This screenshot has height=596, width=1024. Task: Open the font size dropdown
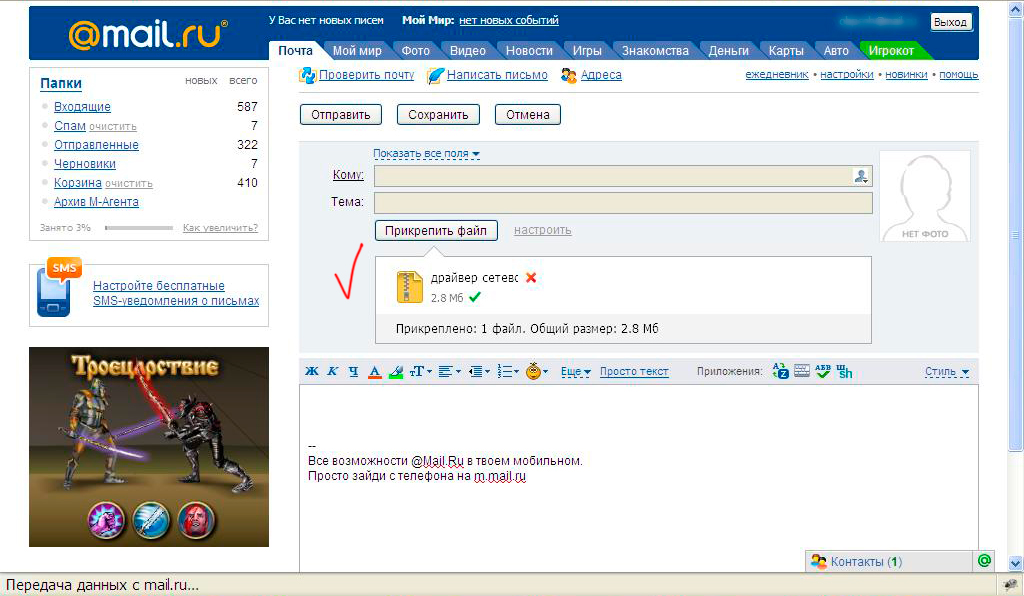[421, 371]
